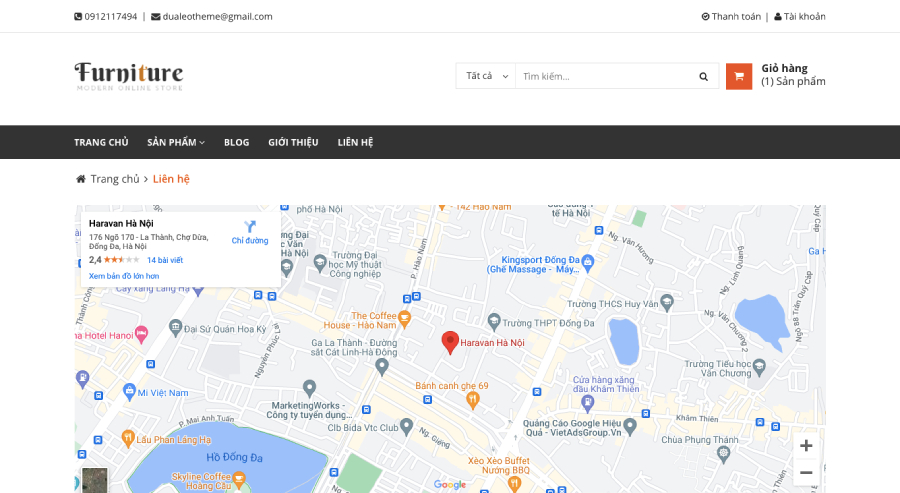The height and width of the screenshot is (493, 900).
Task: Zoom in the map with plus button
Action: tap(806, 445)
